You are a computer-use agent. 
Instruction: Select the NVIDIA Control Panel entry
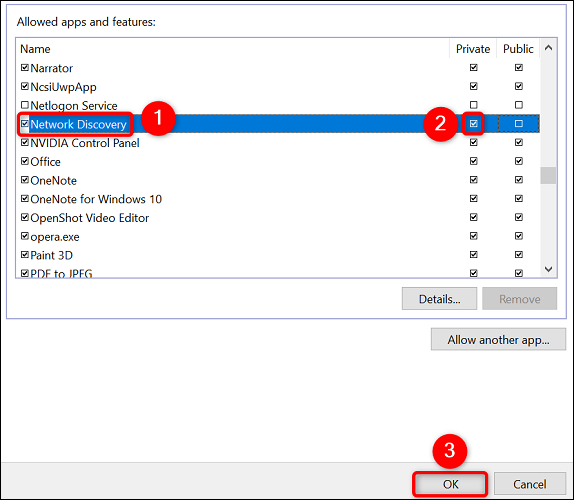point(85,143)
